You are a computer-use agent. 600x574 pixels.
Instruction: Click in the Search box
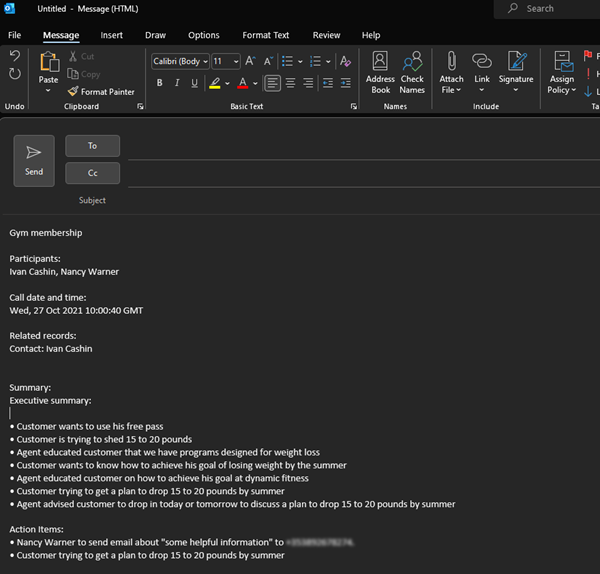(x=547, y=8)
